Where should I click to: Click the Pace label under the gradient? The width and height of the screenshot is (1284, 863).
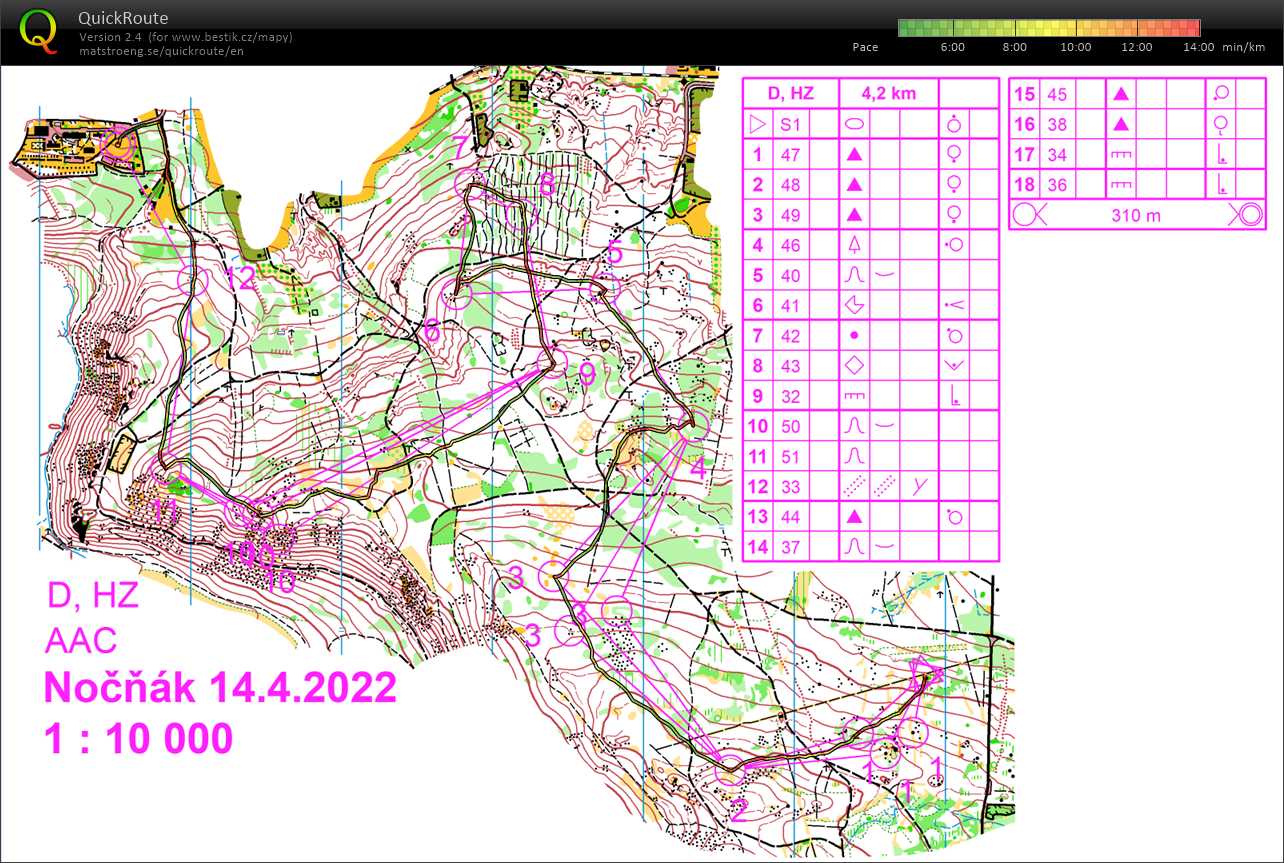tap(865, 46)
